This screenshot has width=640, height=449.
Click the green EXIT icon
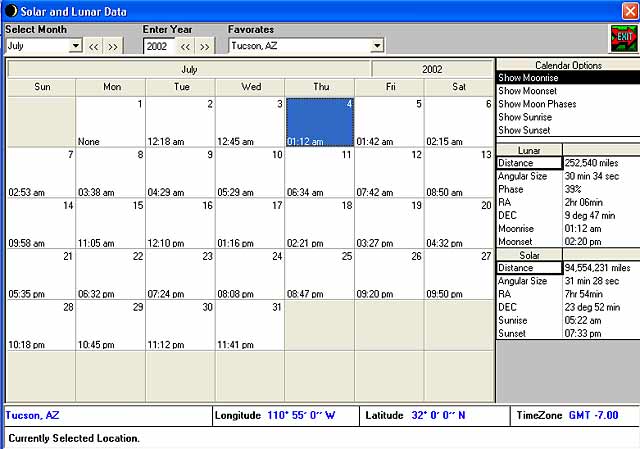[x=624, y=37]
